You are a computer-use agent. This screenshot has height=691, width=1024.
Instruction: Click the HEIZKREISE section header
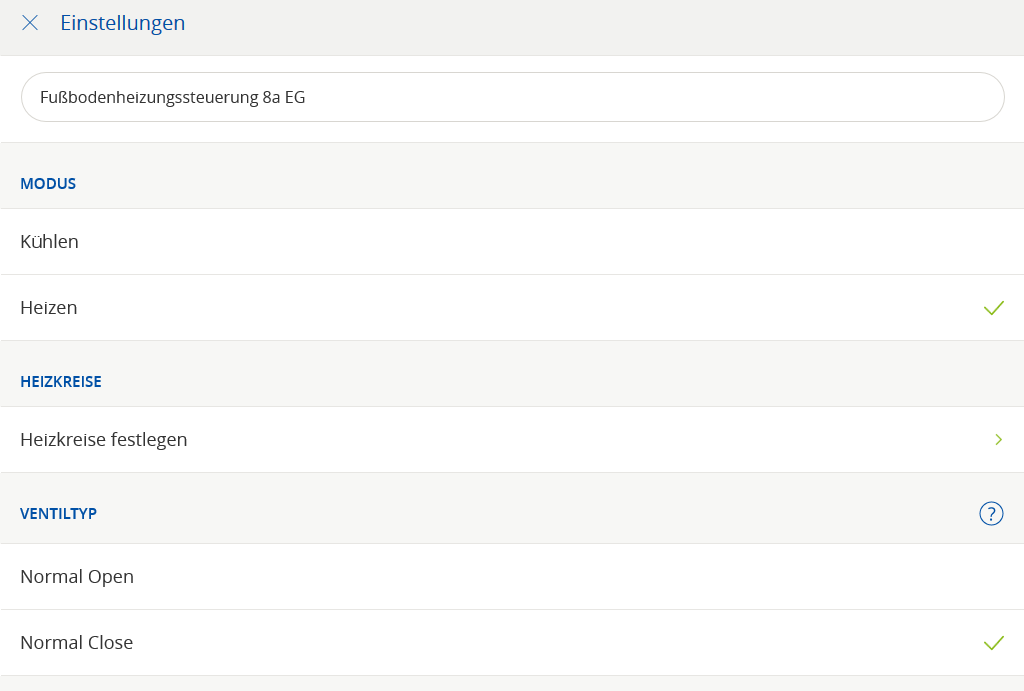pos(61,382)
